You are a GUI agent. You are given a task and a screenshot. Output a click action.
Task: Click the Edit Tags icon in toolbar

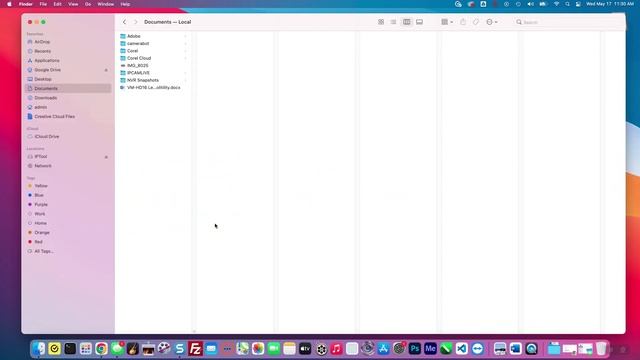coord(476,22)
